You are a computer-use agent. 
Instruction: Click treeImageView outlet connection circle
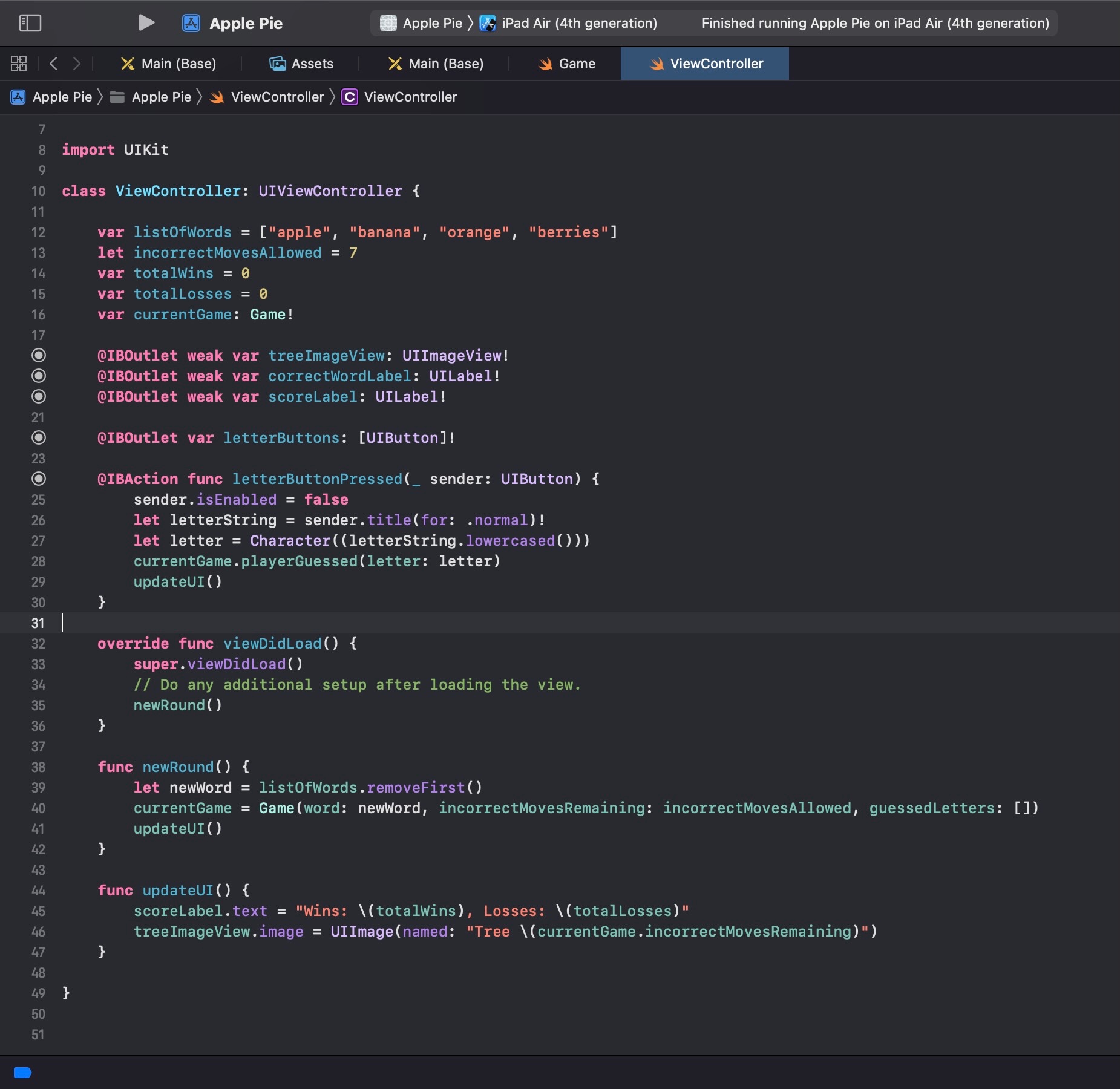pyautogui.click(x=39, y=355)
